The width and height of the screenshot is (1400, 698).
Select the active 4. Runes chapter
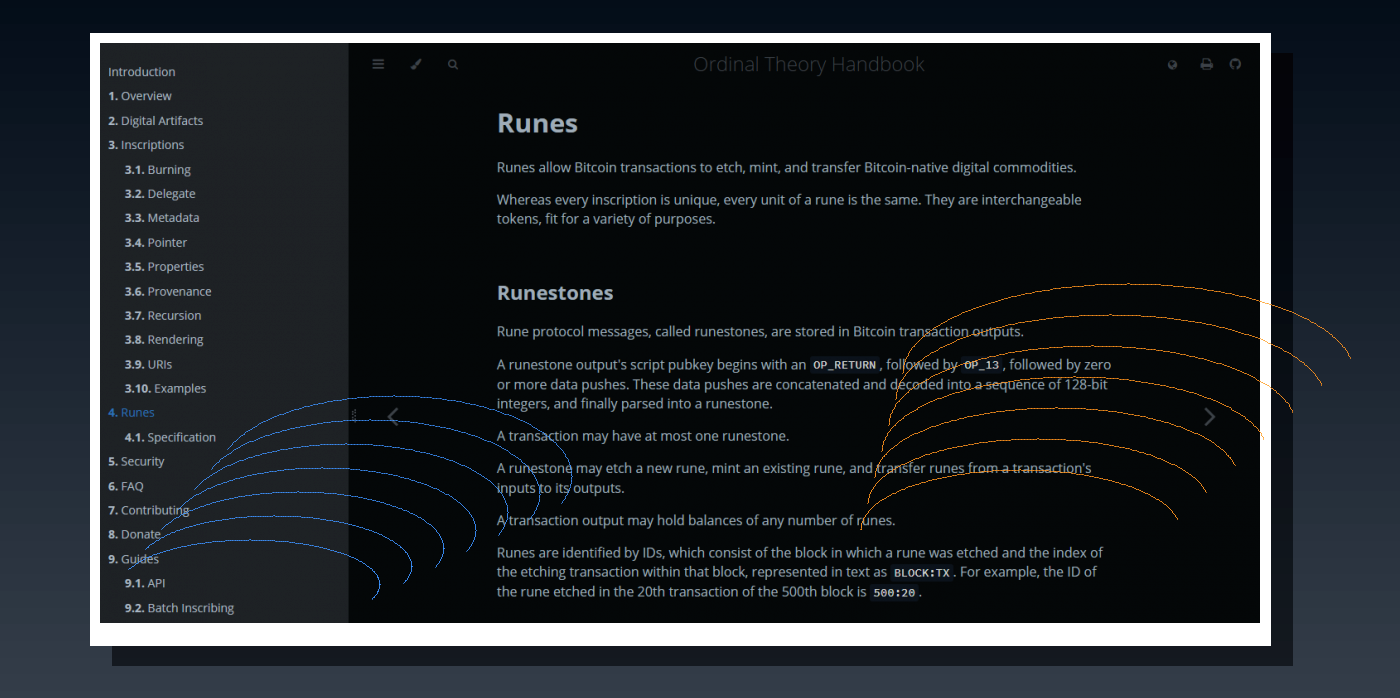[131, 412]
